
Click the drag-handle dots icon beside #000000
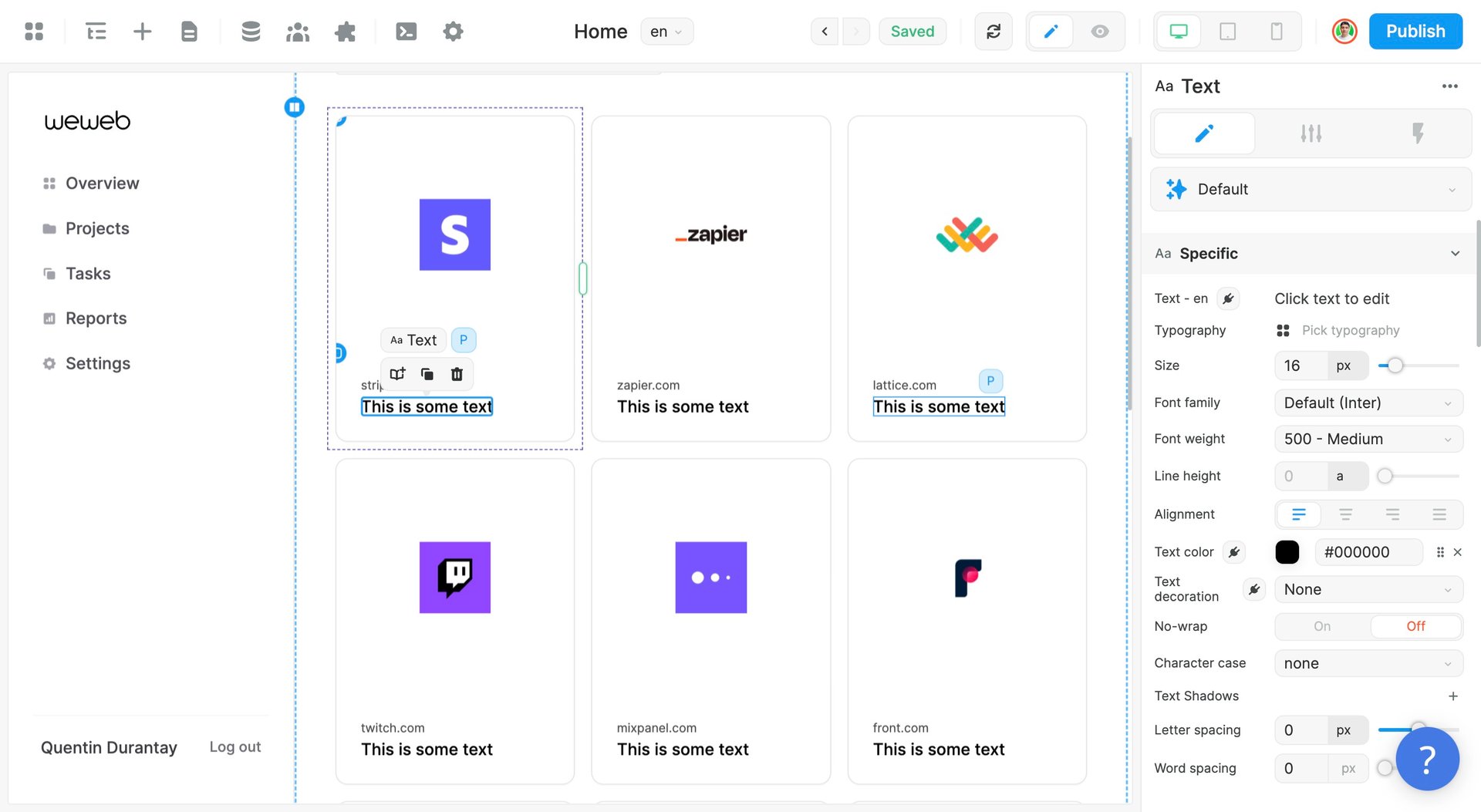[x=1440, y=552]
